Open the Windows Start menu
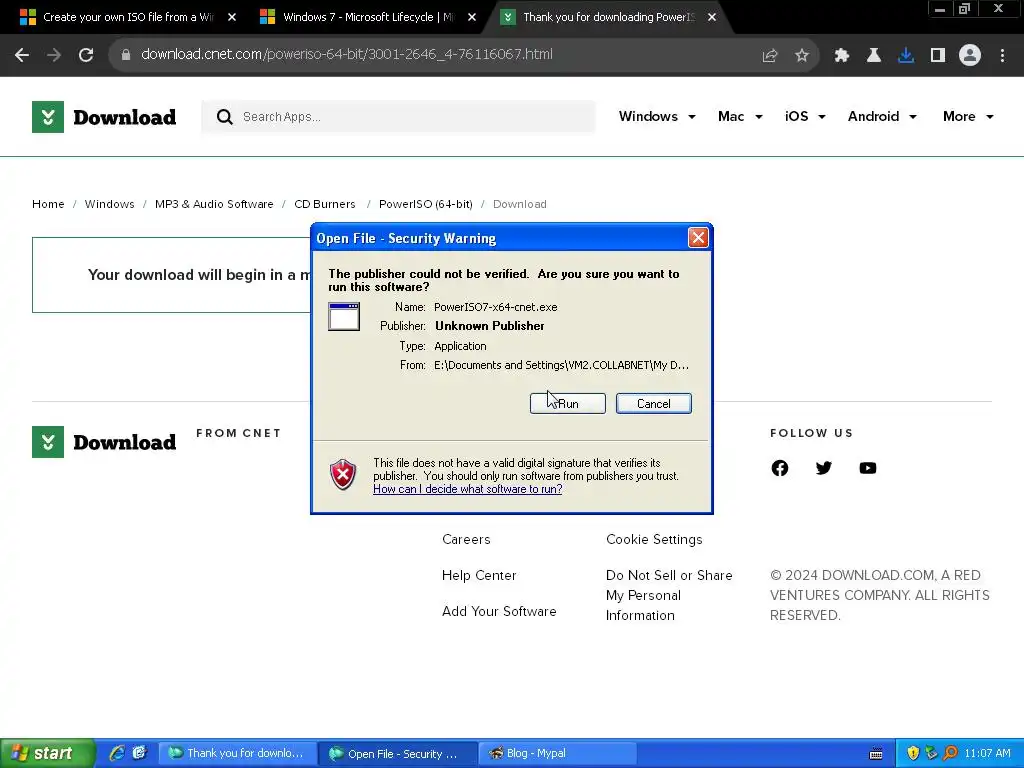Viewport: 1024px width, 768px height. tap(47, 753)
